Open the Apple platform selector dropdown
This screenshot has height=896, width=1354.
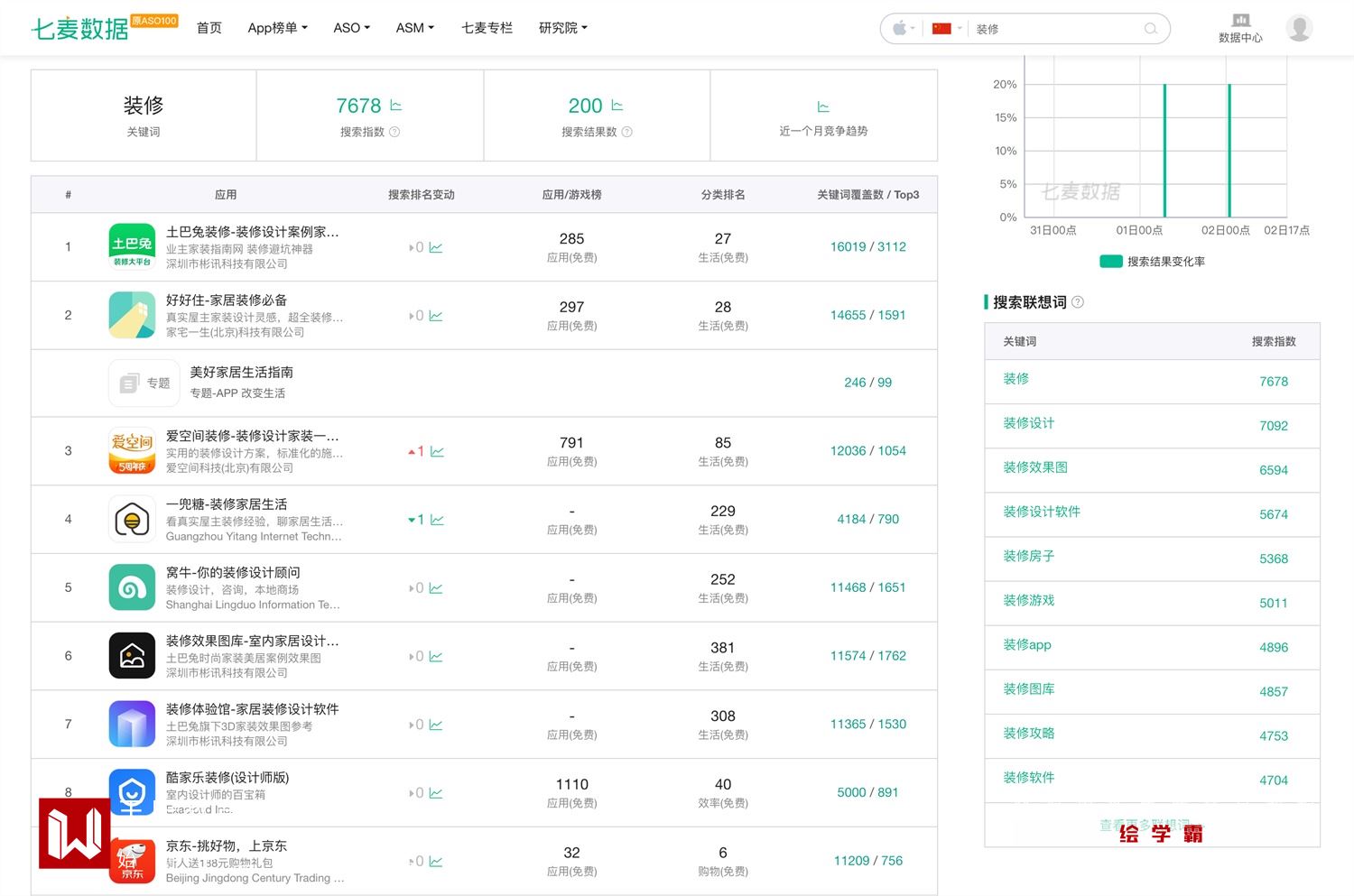point(904,29)
